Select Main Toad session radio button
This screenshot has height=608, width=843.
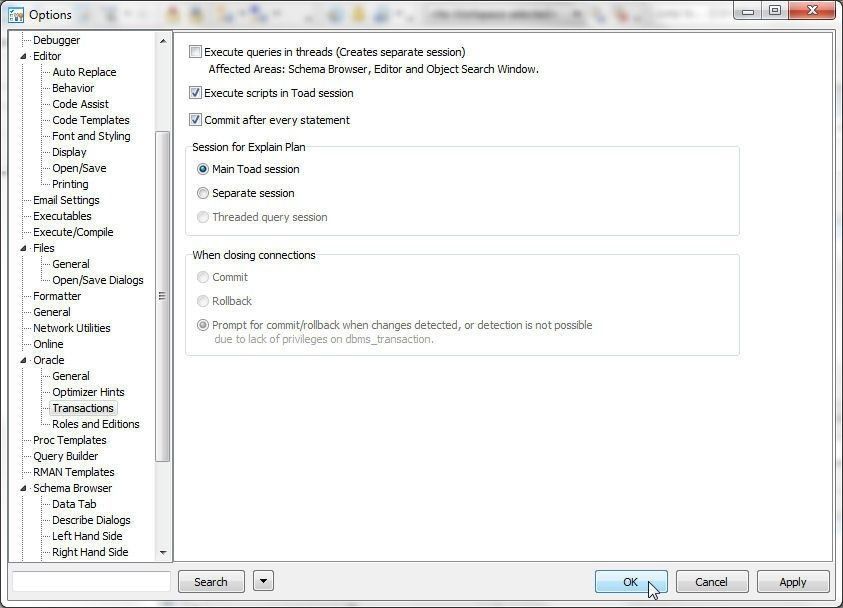[203, 169]
